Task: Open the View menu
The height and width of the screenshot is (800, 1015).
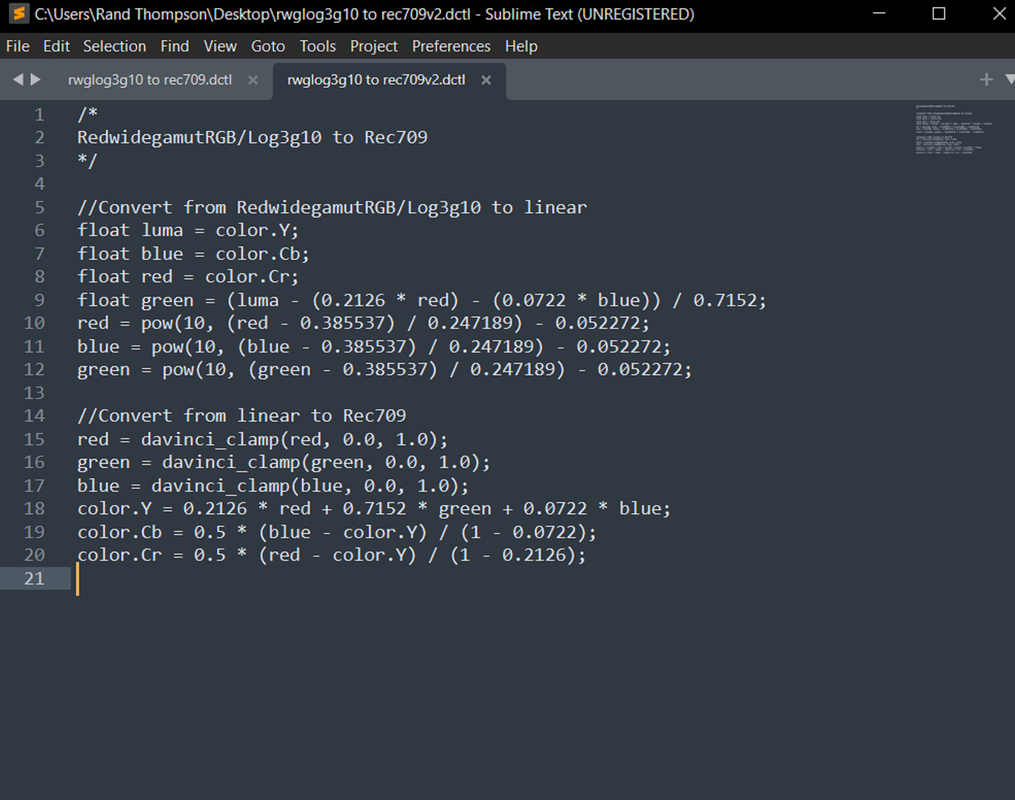Action: [220, 47]
